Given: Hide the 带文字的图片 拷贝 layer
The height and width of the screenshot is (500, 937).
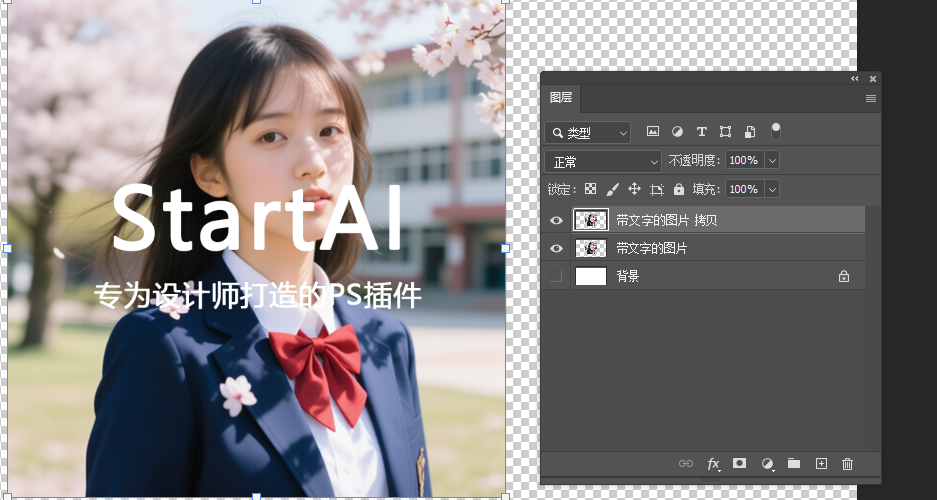Looking at the screenshot, I should coord(557,220).
